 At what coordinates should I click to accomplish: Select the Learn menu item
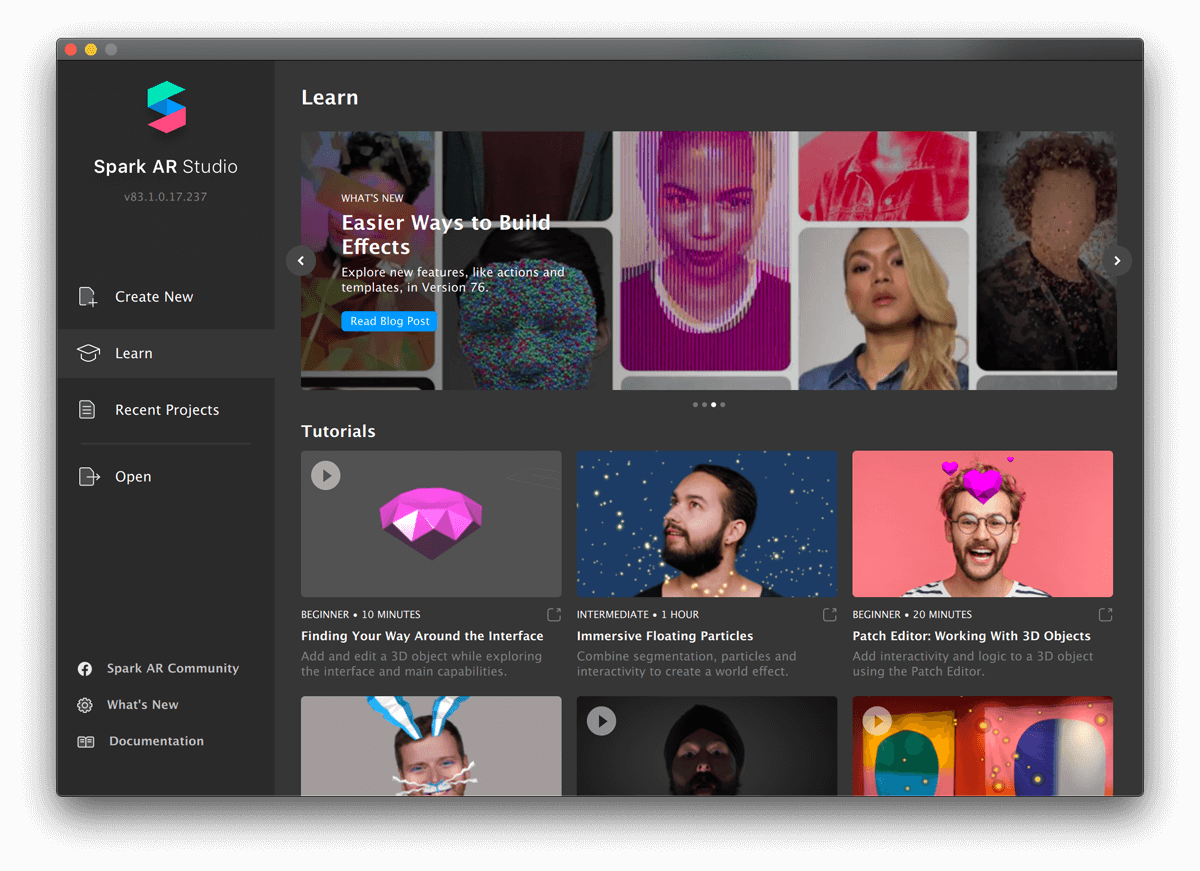tap(166, 353)
